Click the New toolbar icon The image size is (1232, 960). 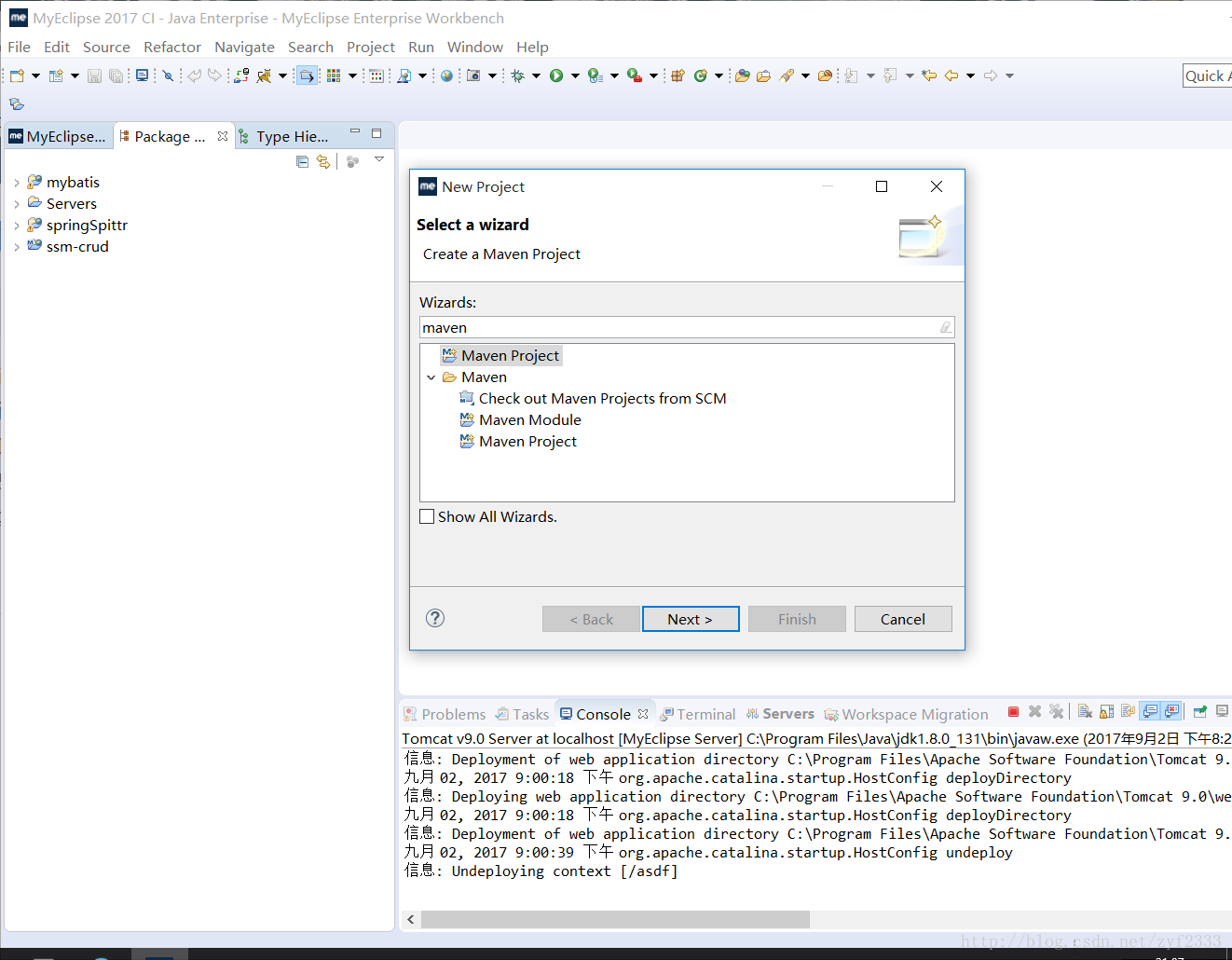[x=17, y=75]
